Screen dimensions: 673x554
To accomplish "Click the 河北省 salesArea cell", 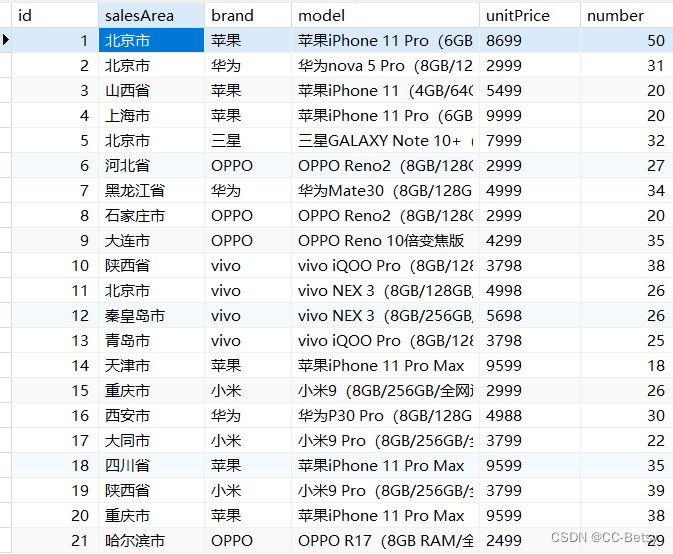I will coord(152,166).
